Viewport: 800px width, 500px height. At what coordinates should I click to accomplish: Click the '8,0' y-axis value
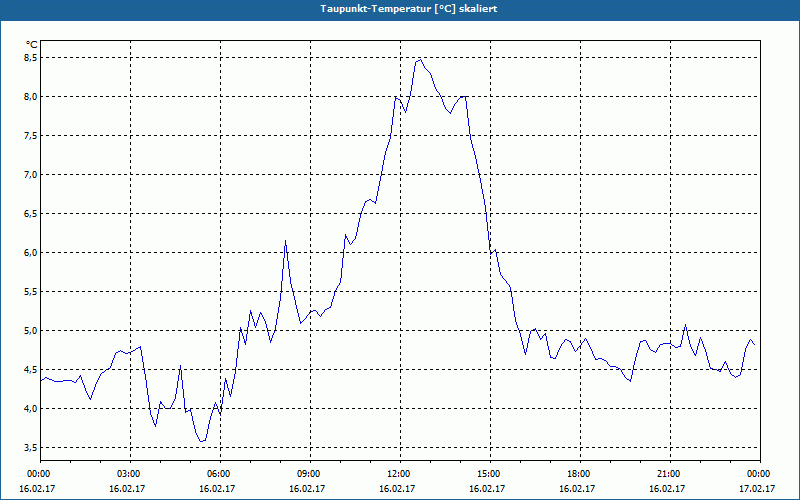pos(31,96)
